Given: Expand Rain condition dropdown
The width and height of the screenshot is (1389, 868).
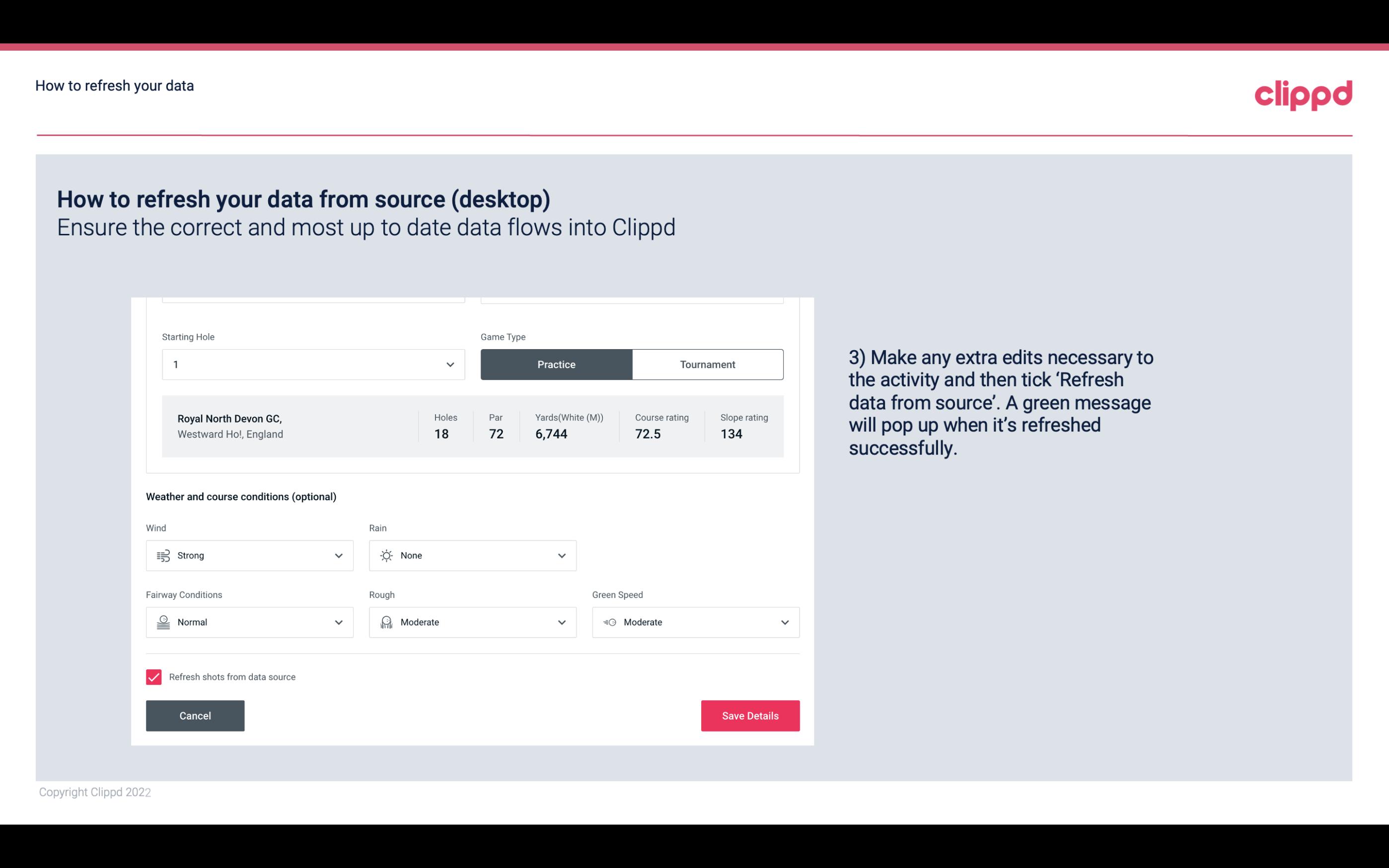Looking at the screenshot, I should tap(561, 555).
